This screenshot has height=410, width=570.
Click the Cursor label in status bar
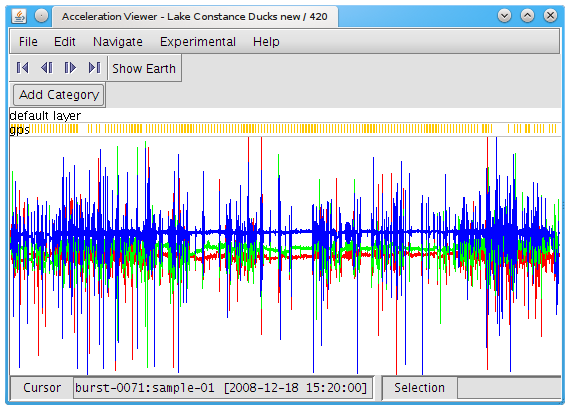[42, 388]
